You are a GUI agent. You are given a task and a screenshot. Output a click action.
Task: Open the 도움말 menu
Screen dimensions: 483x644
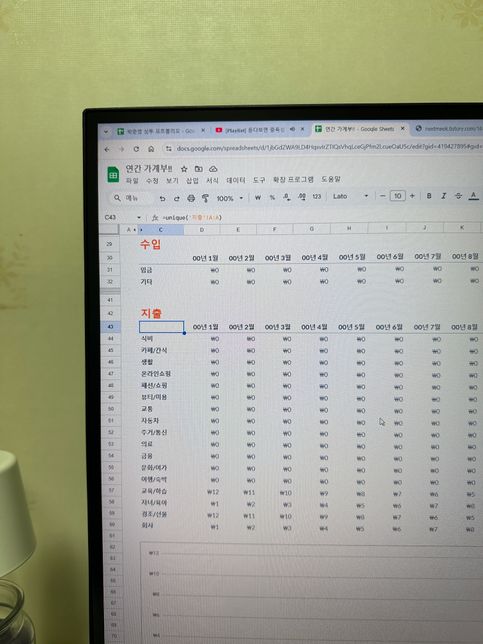(331, 179)
